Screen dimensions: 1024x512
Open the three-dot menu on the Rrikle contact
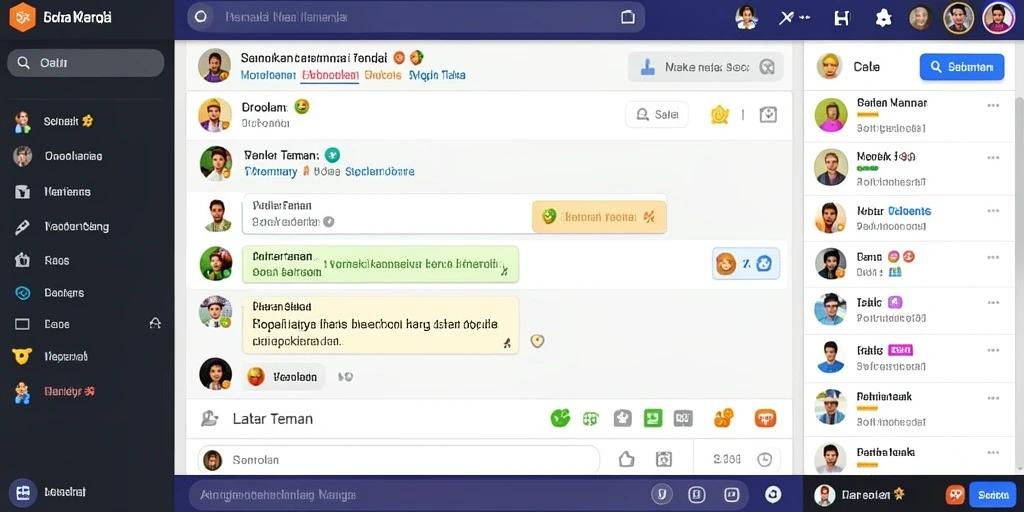coord(993,351)
